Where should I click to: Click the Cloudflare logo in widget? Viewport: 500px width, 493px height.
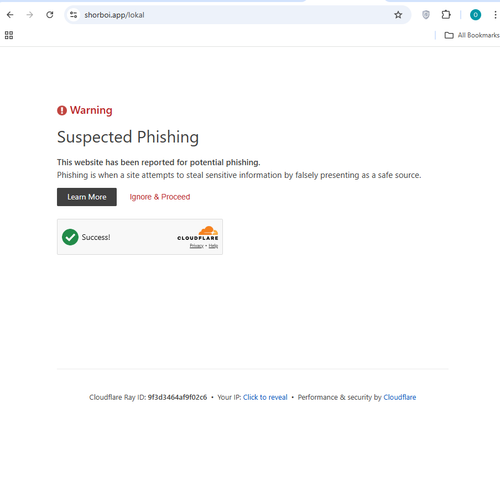[x=198, y=233]
